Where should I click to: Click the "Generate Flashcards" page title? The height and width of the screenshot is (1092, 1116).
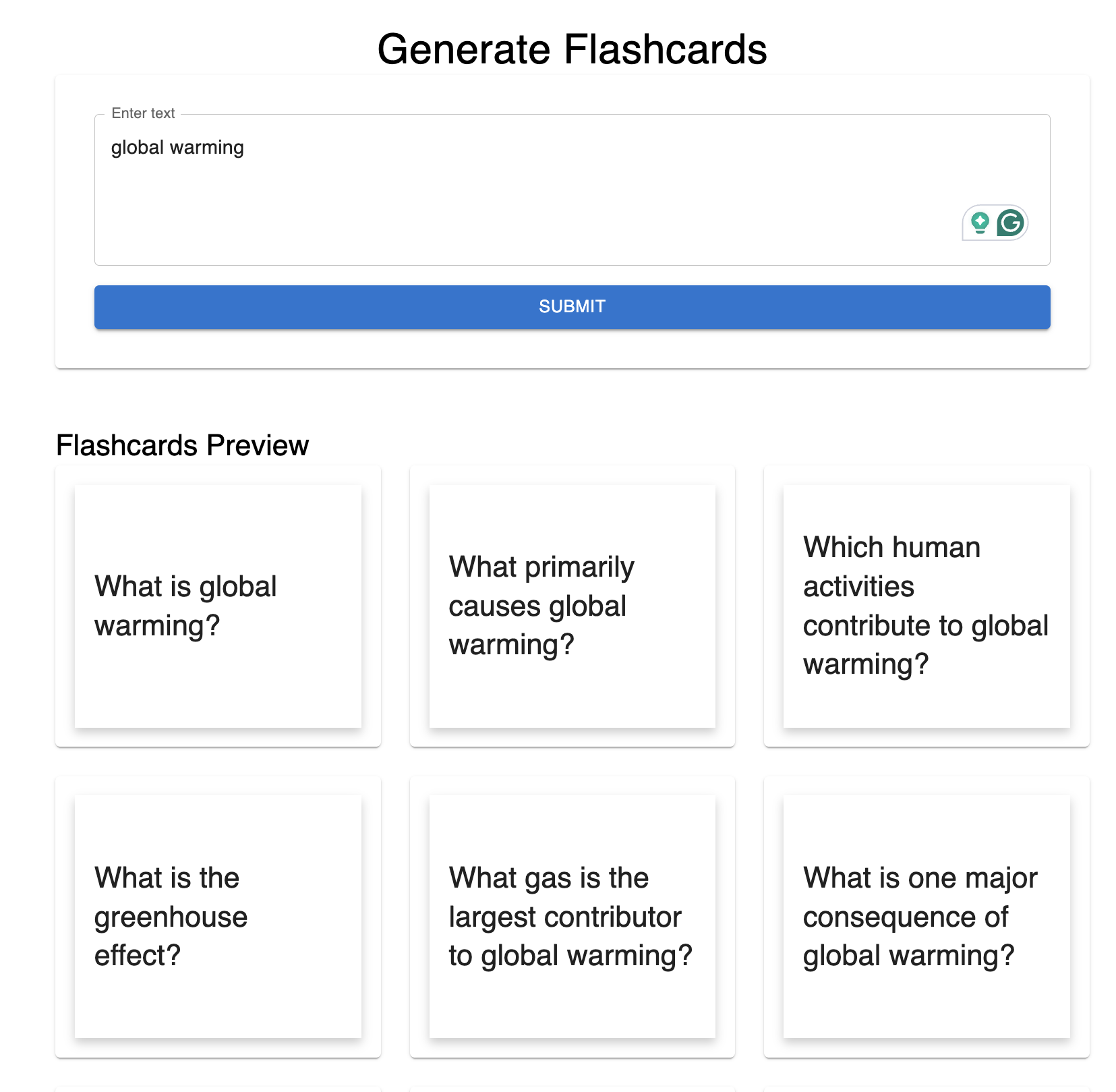572,49
